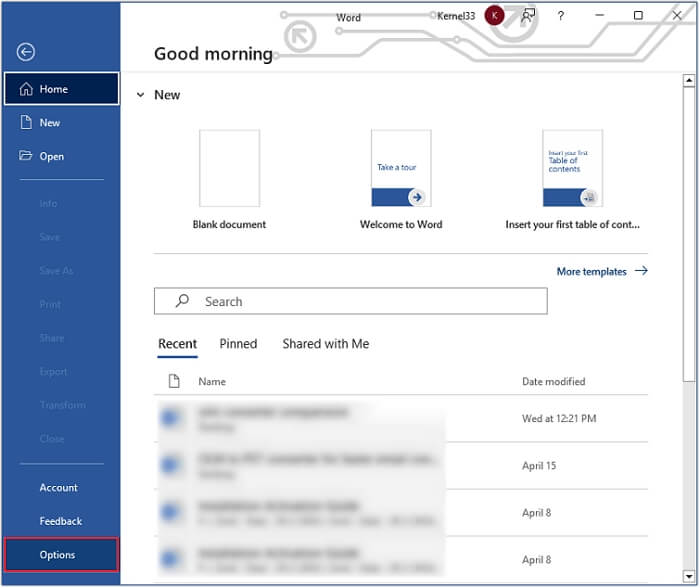This screenshot has height=588, width=700.
Task: Click the Kernel33 account avatar
Action: 494,16
